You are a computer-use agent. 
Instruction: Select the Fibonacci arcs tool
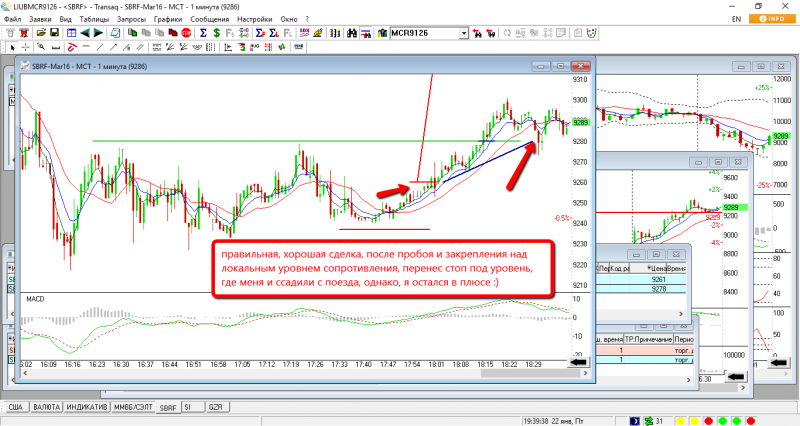coord(196,47)
